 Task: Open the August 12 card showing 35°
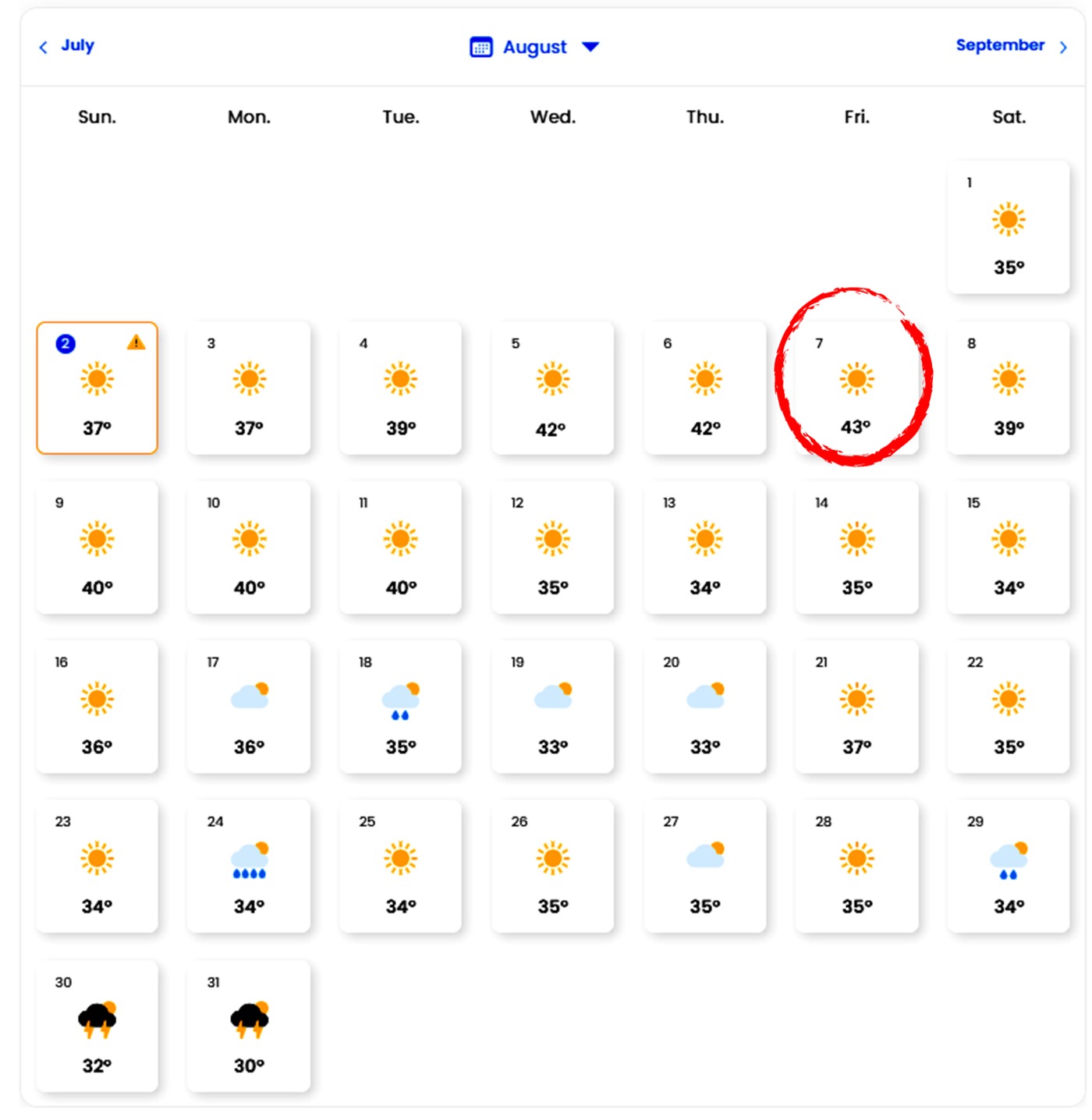553,548
